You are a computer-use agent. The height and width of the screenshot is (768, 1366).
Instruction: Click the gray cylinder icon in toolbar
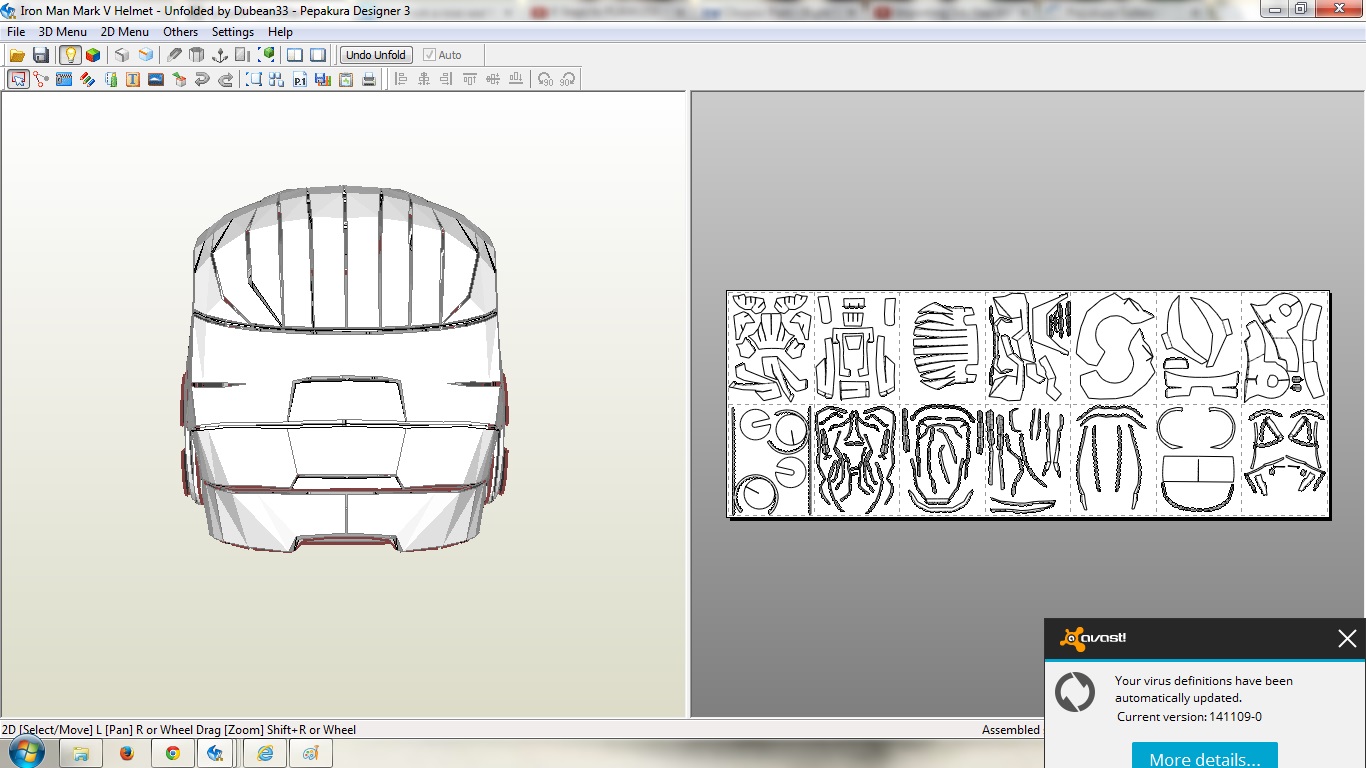coord(197,55)
